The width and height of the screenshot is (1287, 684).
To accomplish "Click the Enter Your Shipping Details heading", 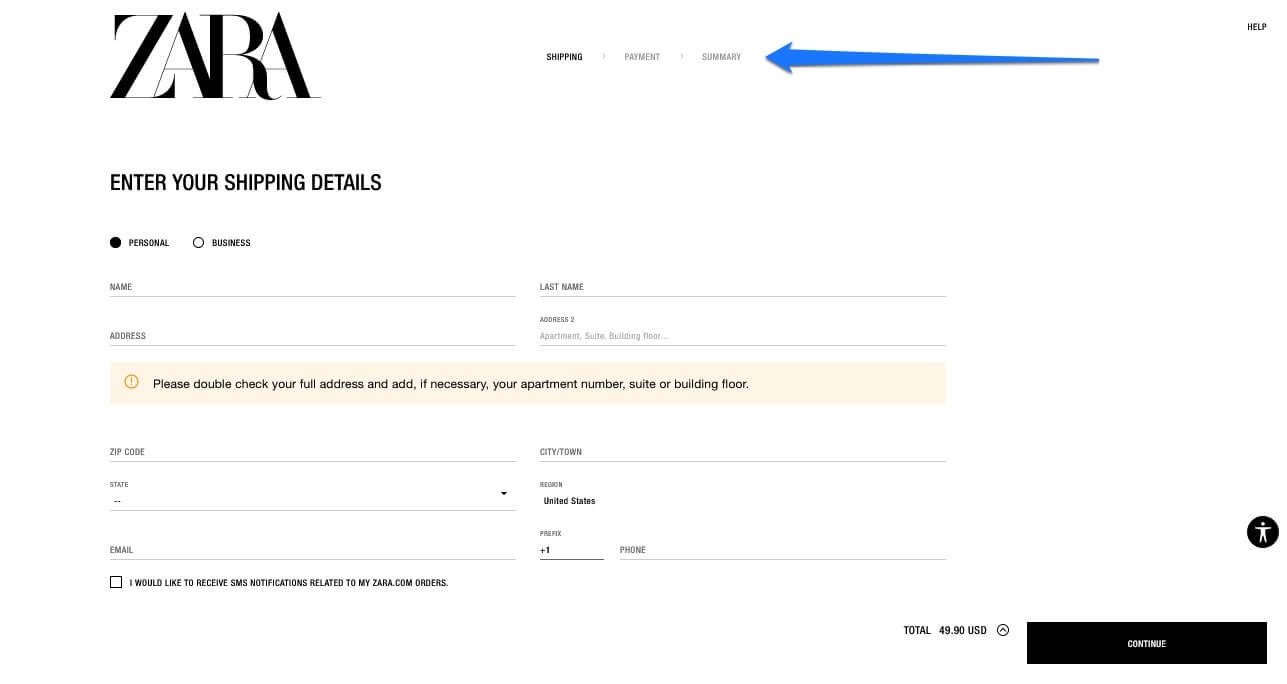I will point(246,182).
